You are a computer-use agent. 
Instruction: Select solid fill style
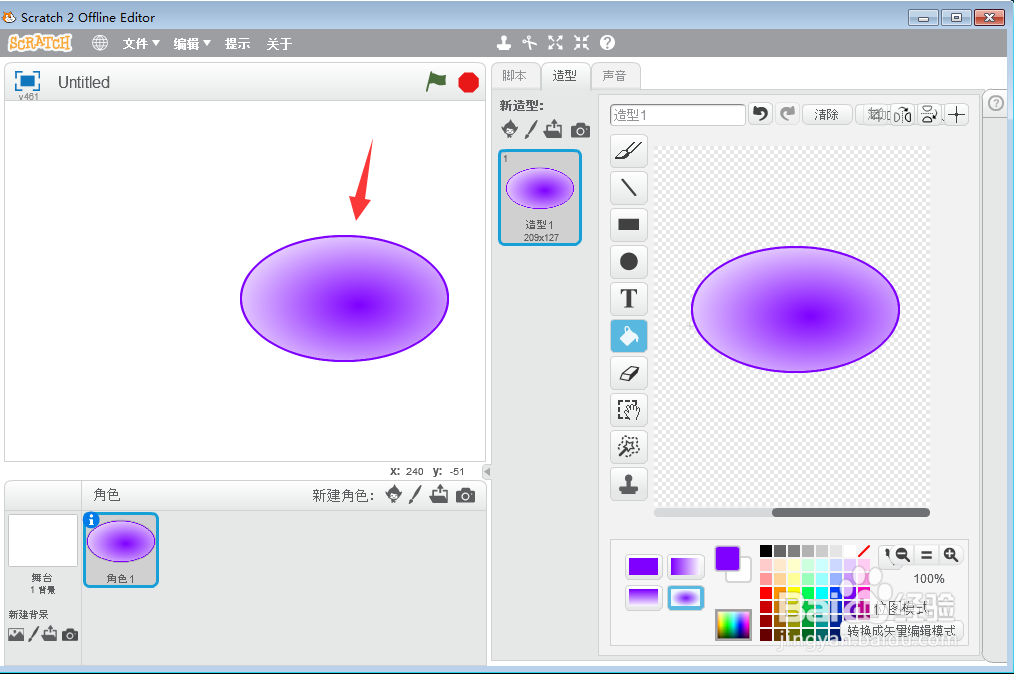tap(643, 567)
